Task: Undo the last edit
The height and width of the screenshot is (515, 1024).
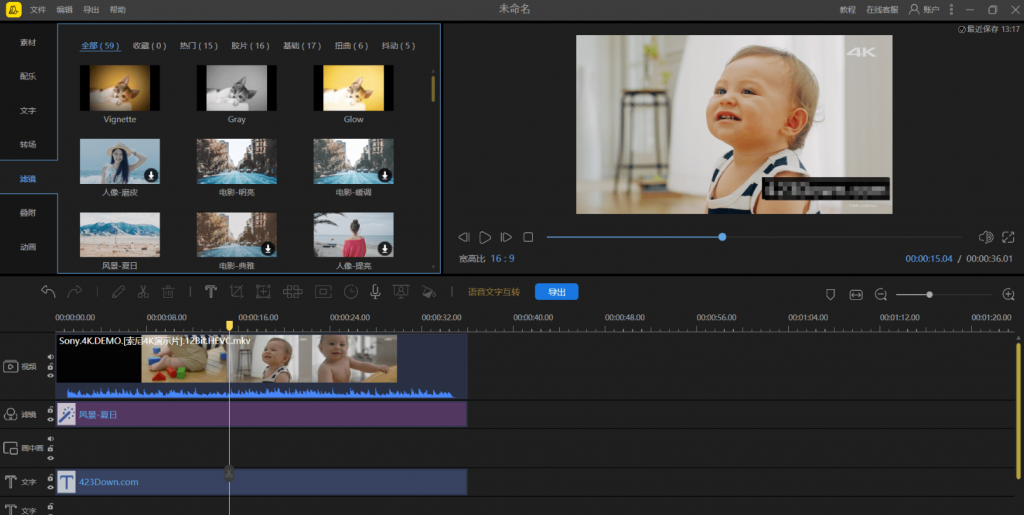Action: (48, 292)
